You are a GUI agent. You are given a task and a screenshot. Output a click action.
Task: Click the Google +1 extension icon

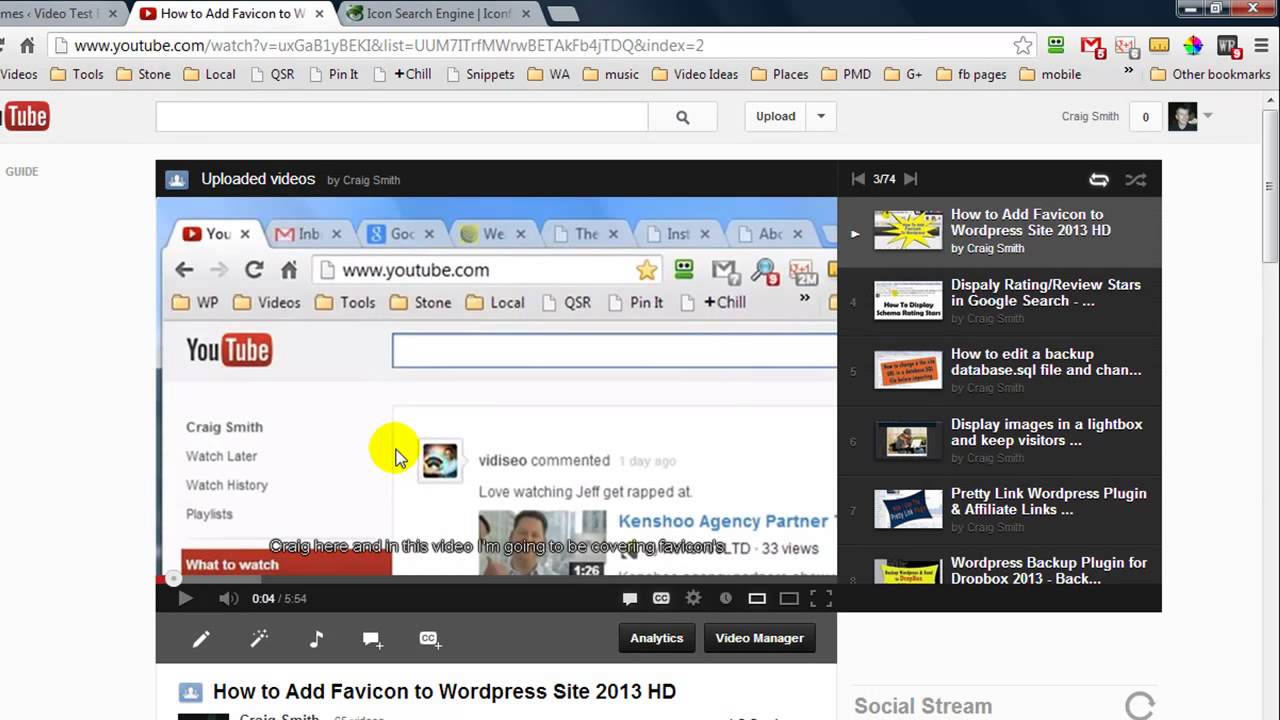pyautogui.click(x=1126, y=47)
